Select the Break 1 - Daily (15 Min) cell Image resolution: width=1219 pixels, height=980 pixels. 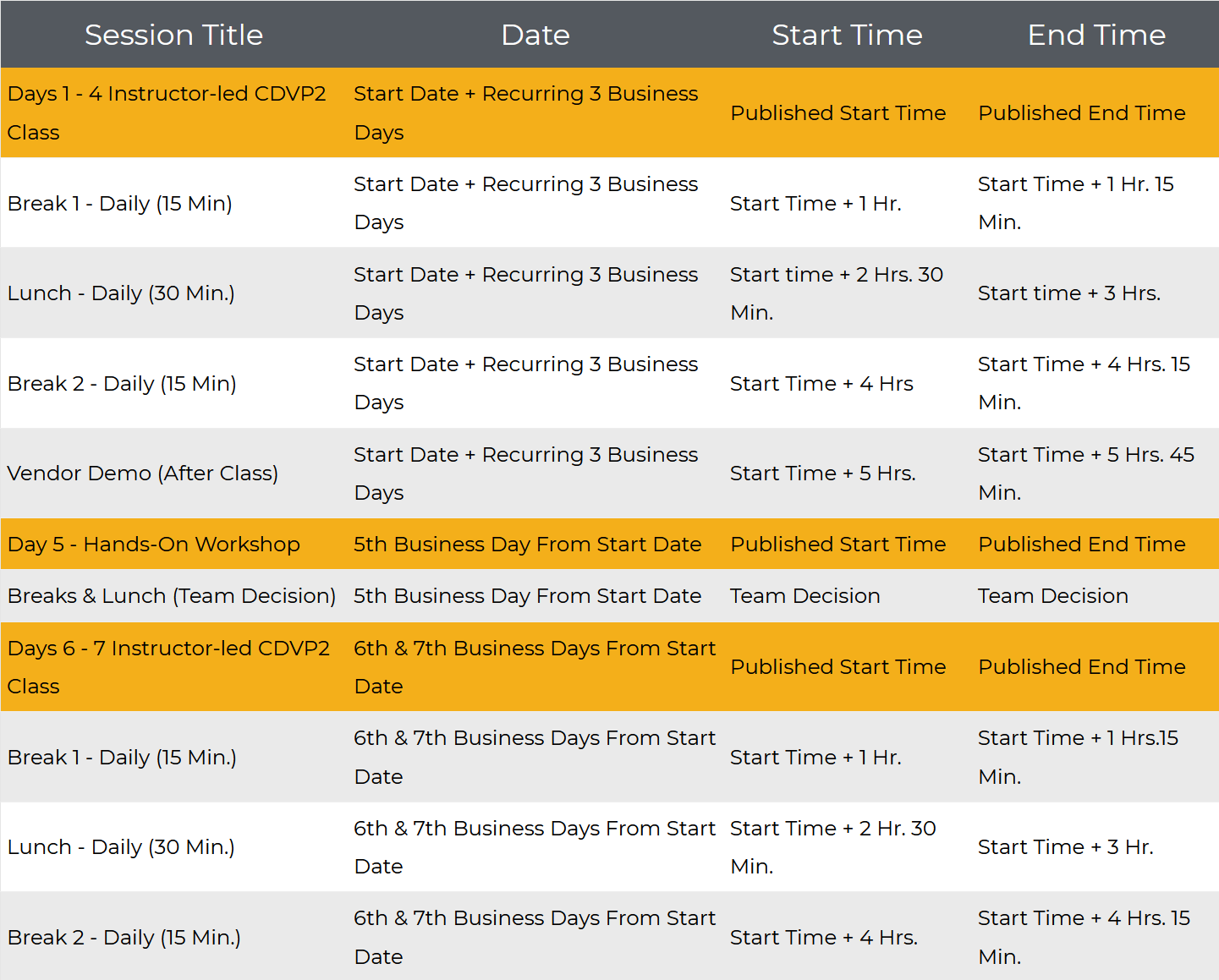[120, 204]
